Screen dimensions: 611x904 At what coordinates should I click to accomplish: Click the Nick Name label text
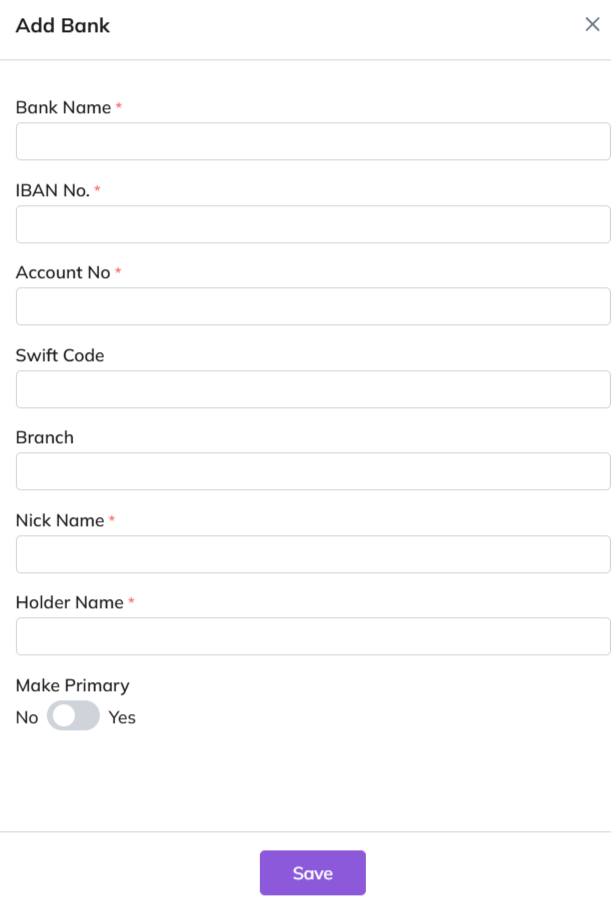[60, 520]
